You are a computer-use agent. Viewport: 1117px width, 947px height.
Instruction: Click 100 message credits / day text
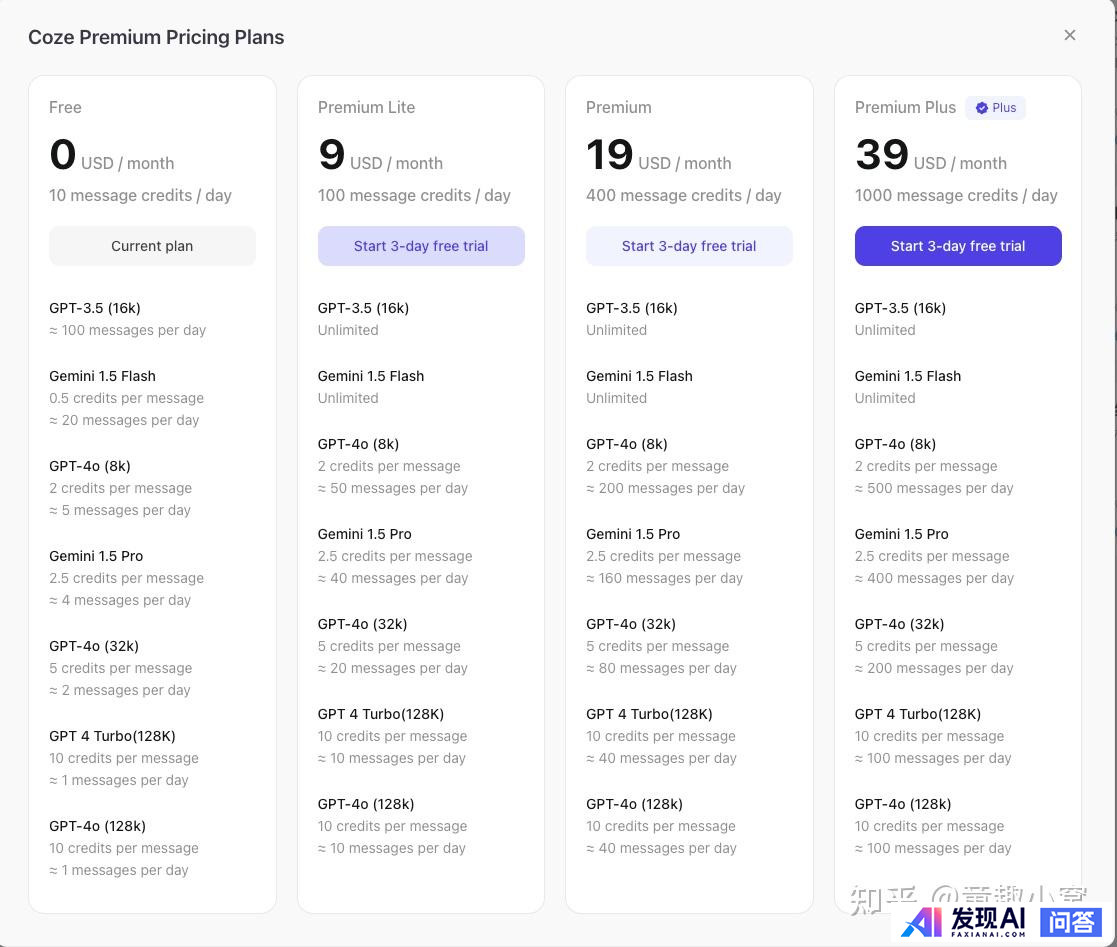coord(414,195)
